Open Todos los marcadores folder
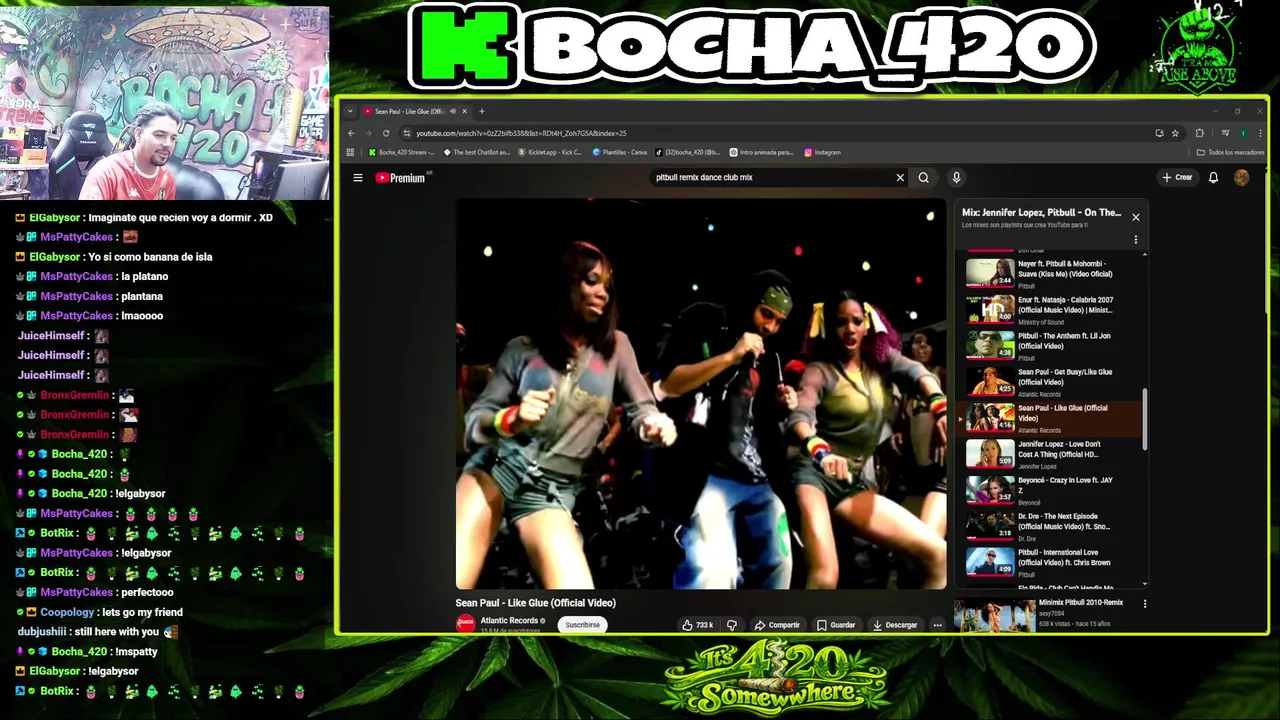Image resolution: width=1280 pixels, height=720 pixels. 1230,153
